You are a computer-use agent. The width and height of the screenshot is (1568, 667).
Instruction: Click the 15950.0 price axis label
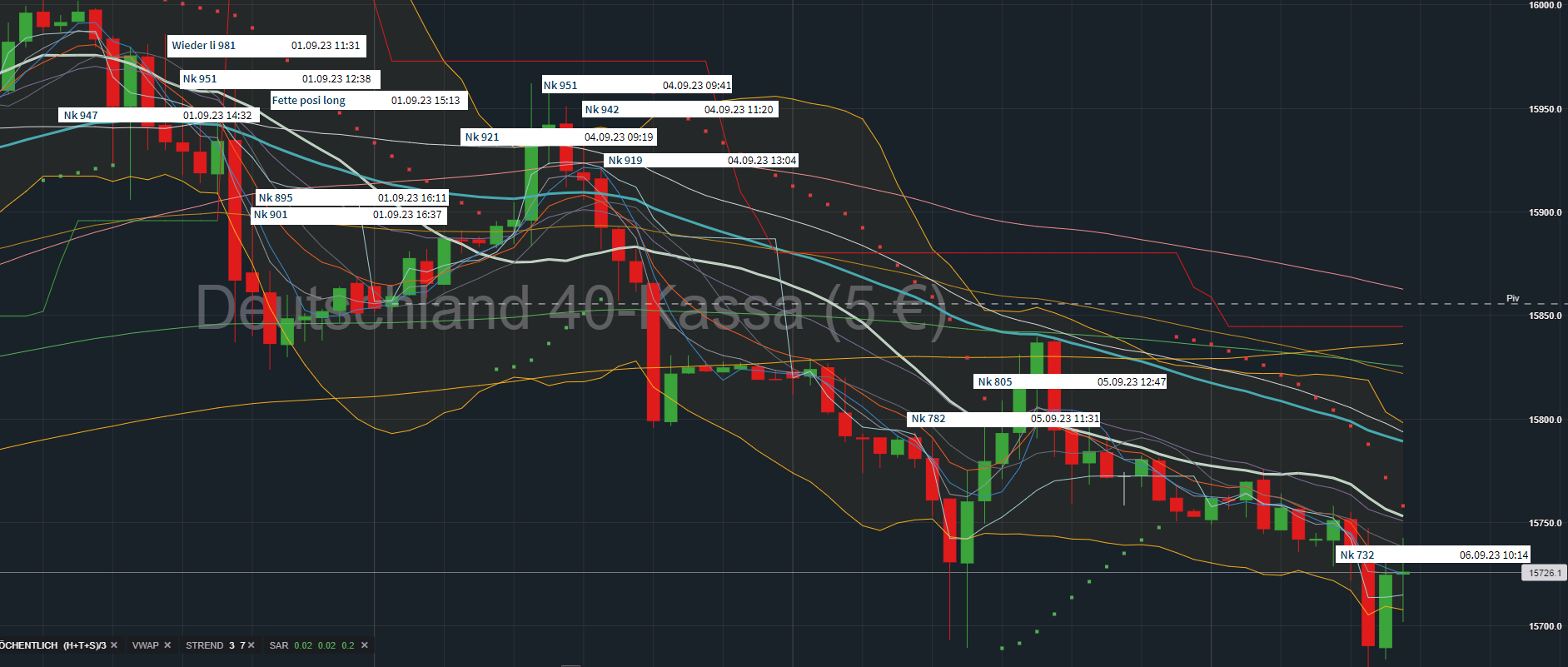(1546, 109)
